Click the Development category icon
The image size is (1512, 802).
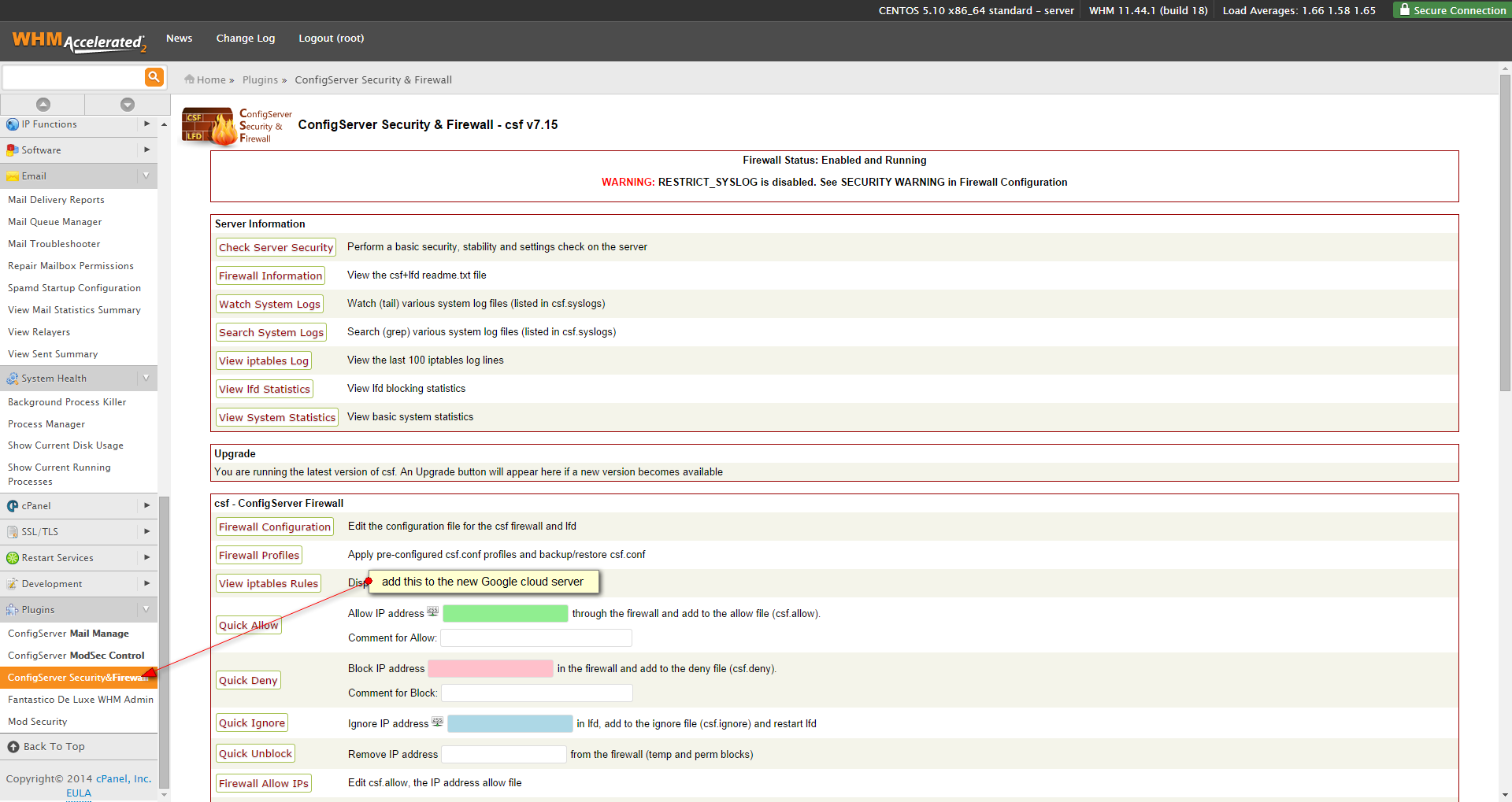(13, 584)
